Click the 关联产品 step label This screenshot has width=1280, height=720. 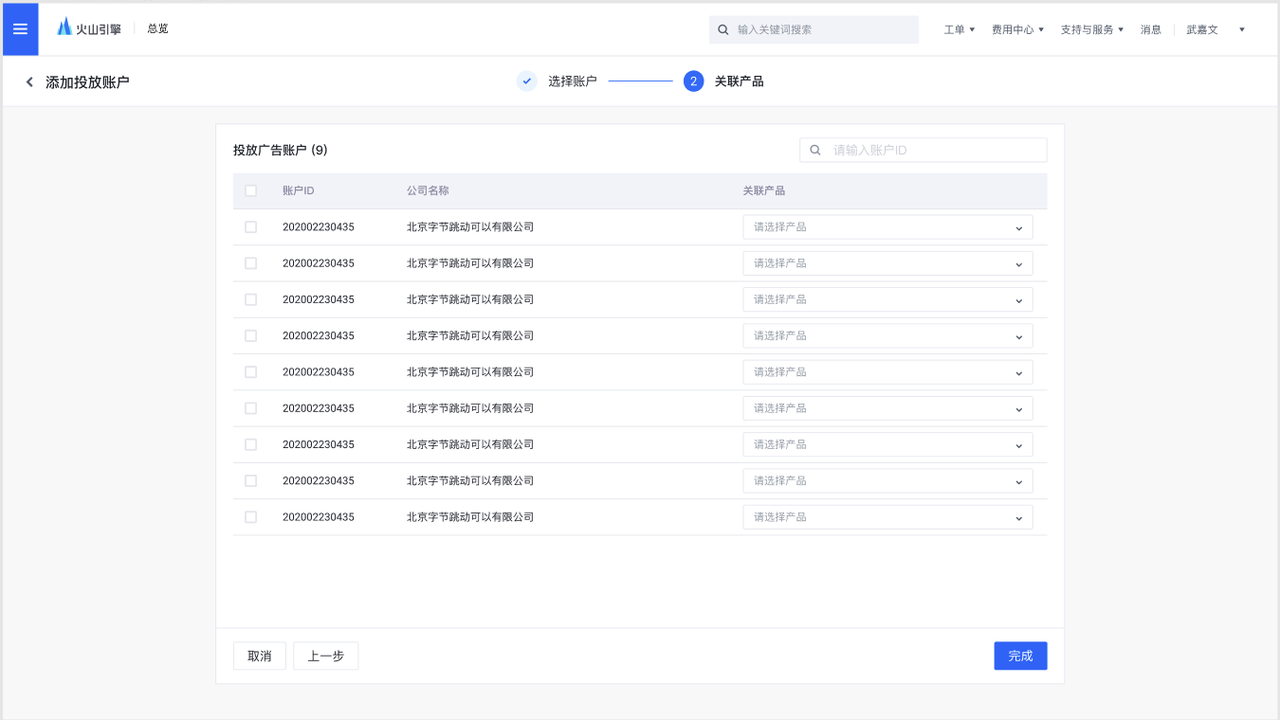(x=739, y=82)
